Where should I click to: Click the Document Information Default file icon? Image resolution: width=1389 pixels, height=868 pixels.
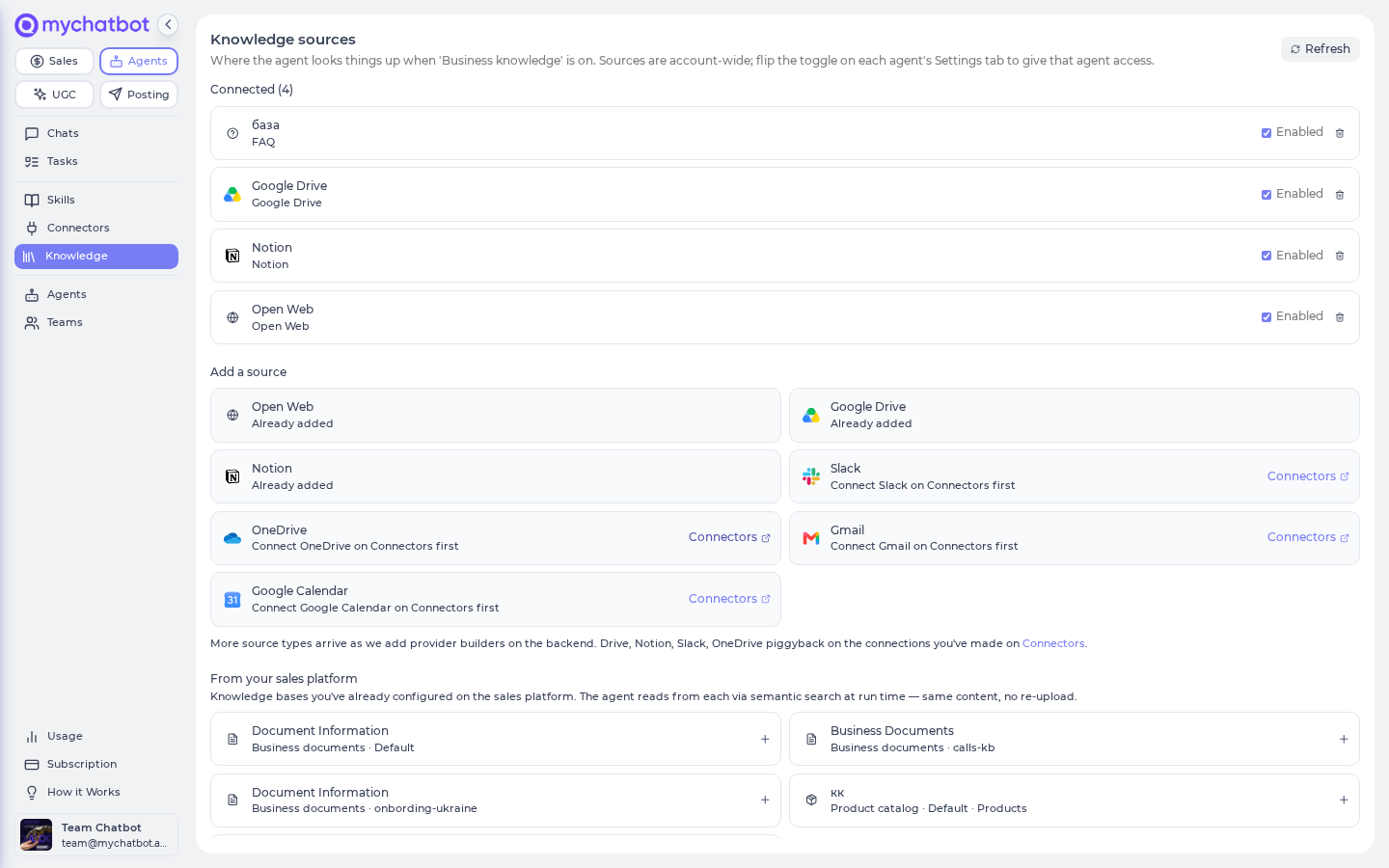click(x=232, y=739)
